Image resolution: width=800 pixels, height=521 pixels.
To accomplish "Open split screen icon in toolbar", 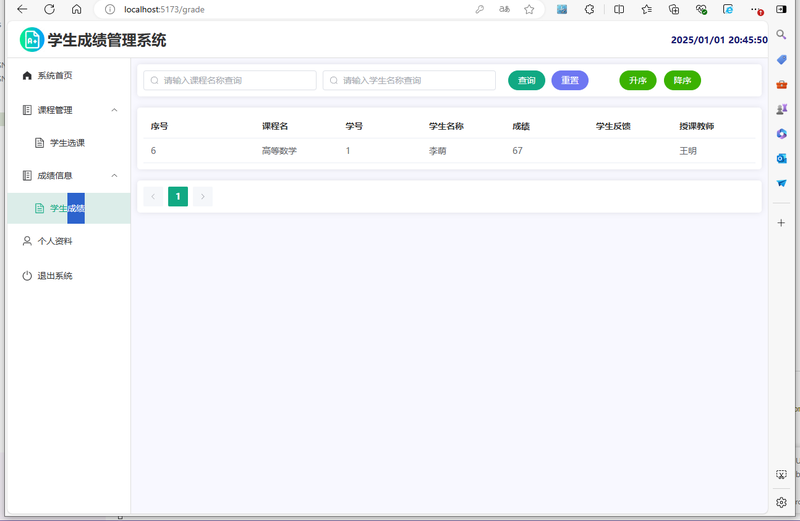I will (619, 9).
